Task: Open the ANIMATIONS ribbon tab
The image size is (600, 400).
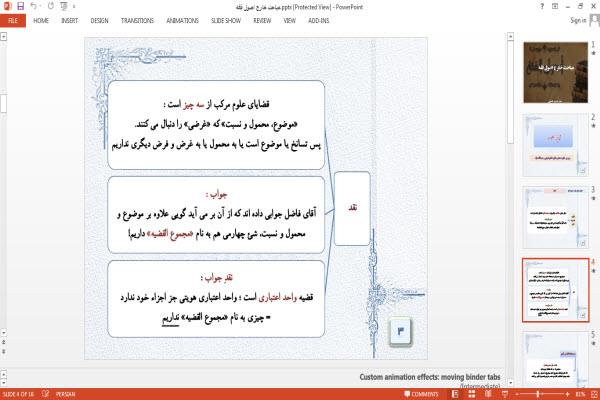Action: click(183, 21)
